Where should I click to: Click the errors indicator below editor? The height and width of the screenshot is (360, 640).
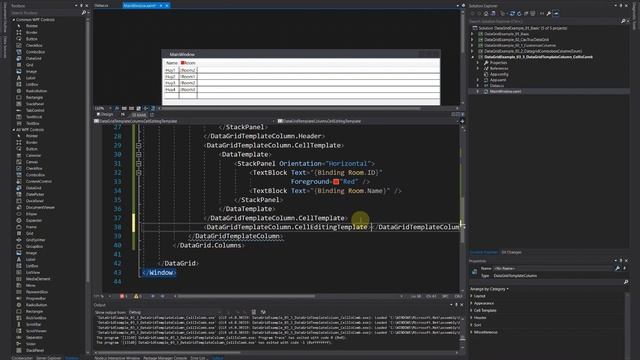click(124, 296)
